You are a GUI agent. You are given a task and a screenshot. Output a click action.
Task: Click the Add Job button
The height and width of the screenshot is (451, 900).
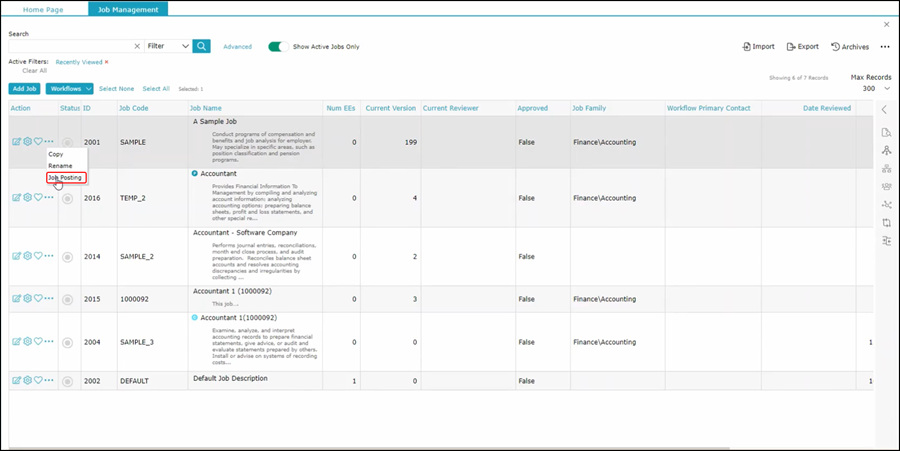pos(25,89)
